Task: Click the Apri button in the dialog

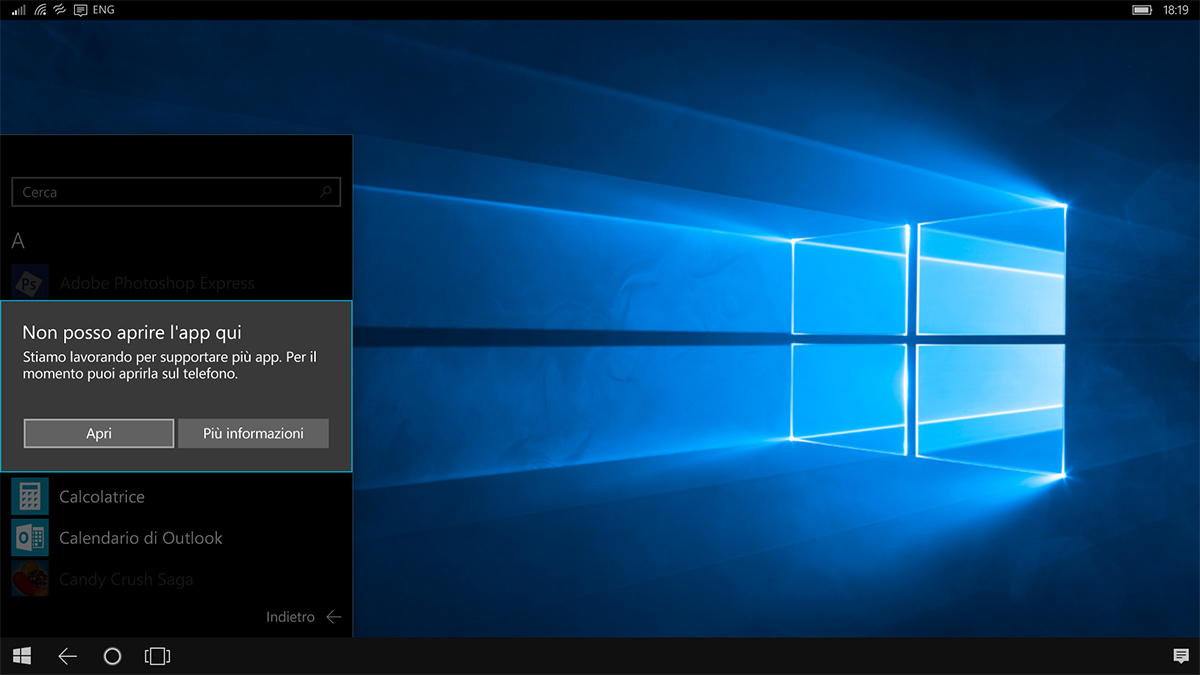Action: tap(99, 433)
